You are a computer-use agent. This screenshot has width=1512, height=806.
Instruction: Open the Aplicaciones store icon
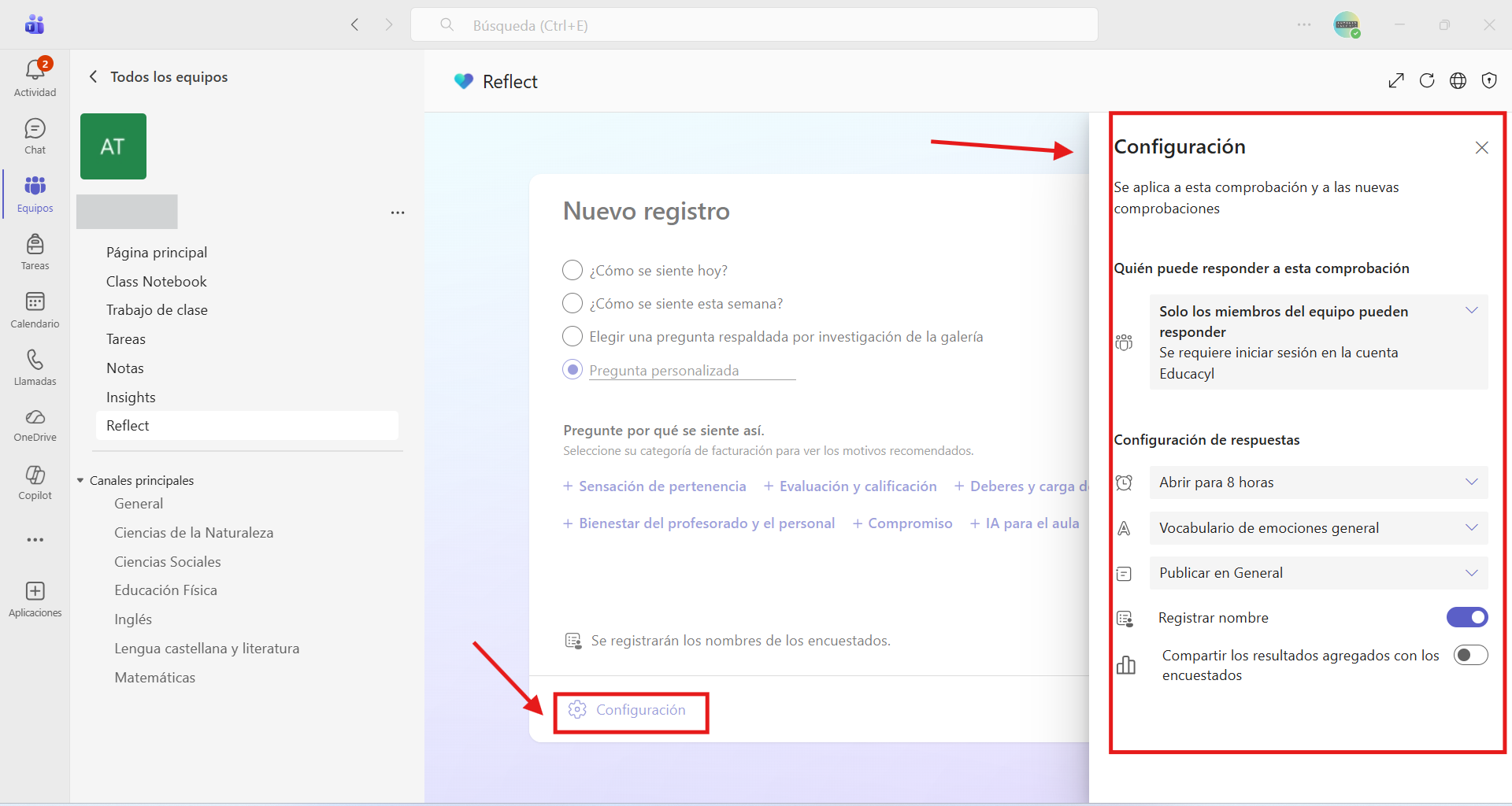click(35, 599)
